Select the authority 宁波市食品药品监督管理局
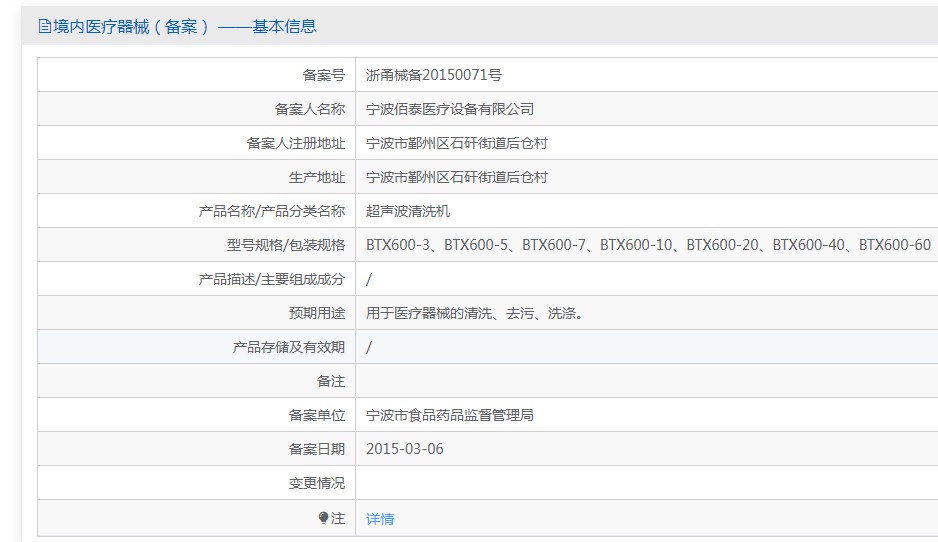 tap(450, 415)
